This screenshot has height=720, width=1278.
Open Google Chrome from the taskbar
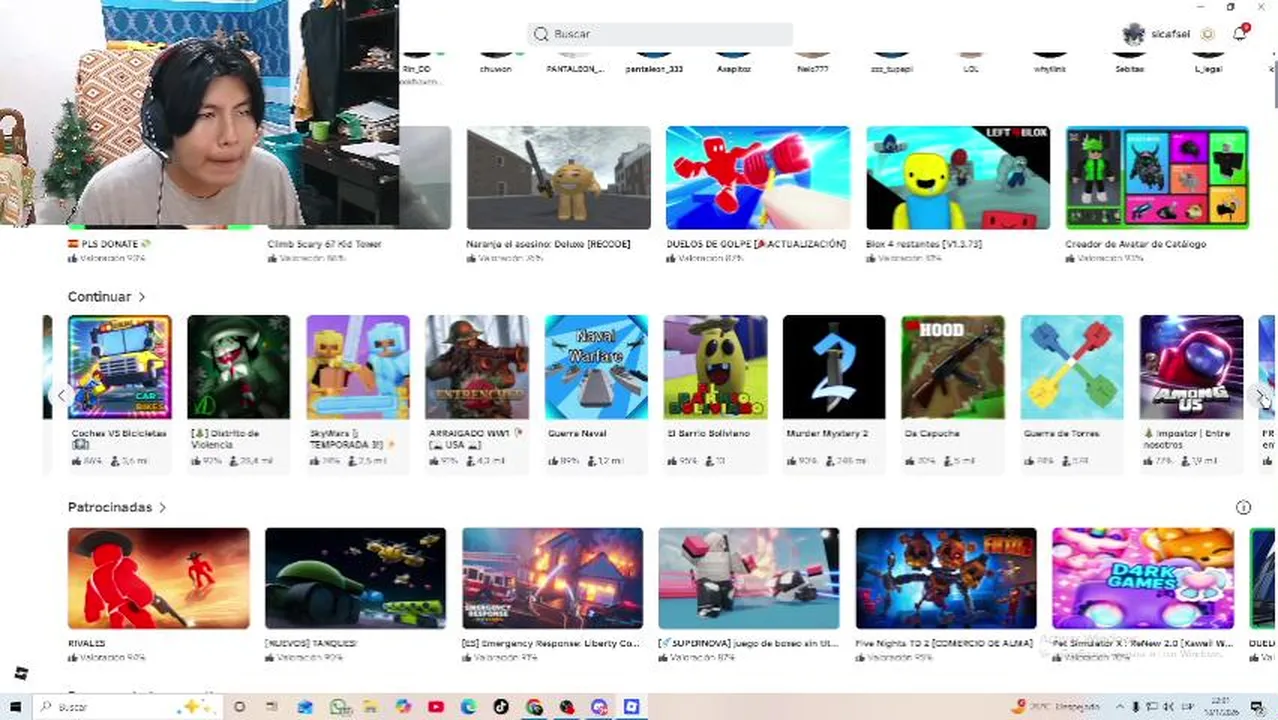click(x=534, y=707)
